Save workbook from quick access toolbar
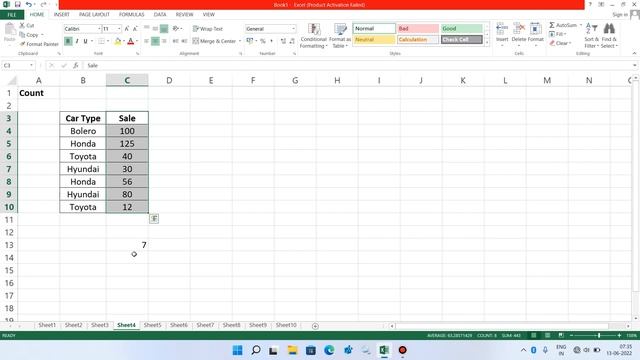Viewport: 640px width, 360px height. point(18,4)
